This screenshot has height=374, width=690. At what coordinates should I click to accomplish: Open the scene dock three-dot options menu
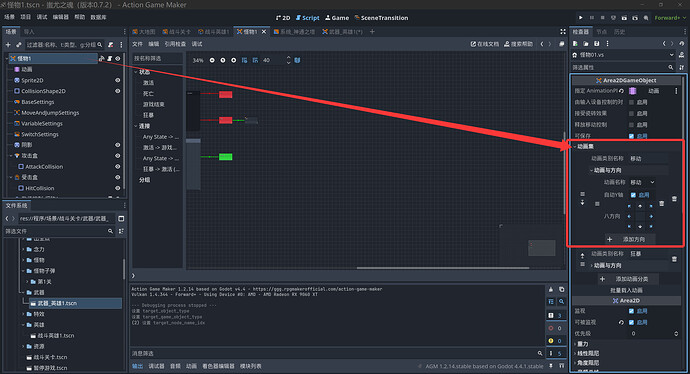coord(121,44)
